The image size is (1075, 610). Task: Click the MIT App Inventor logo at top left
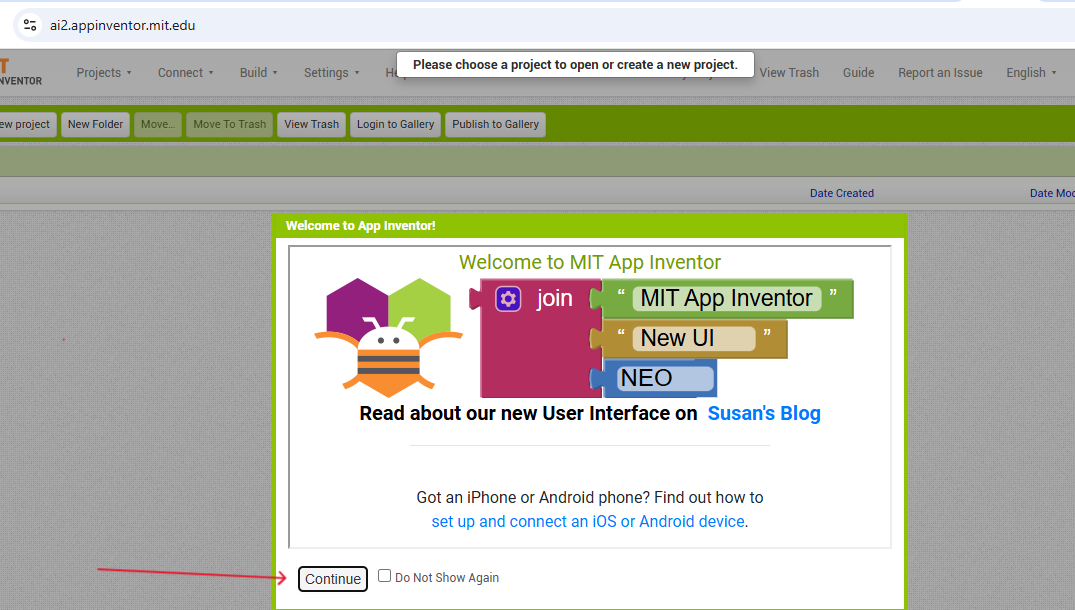point(21,73)
